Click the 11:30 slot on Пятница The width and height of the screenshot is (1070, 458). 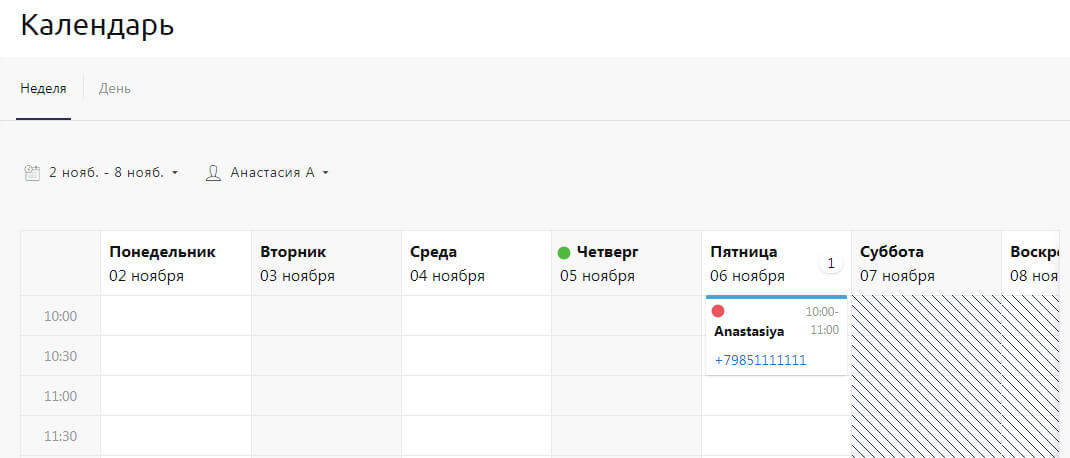click(x=776, y=436)
